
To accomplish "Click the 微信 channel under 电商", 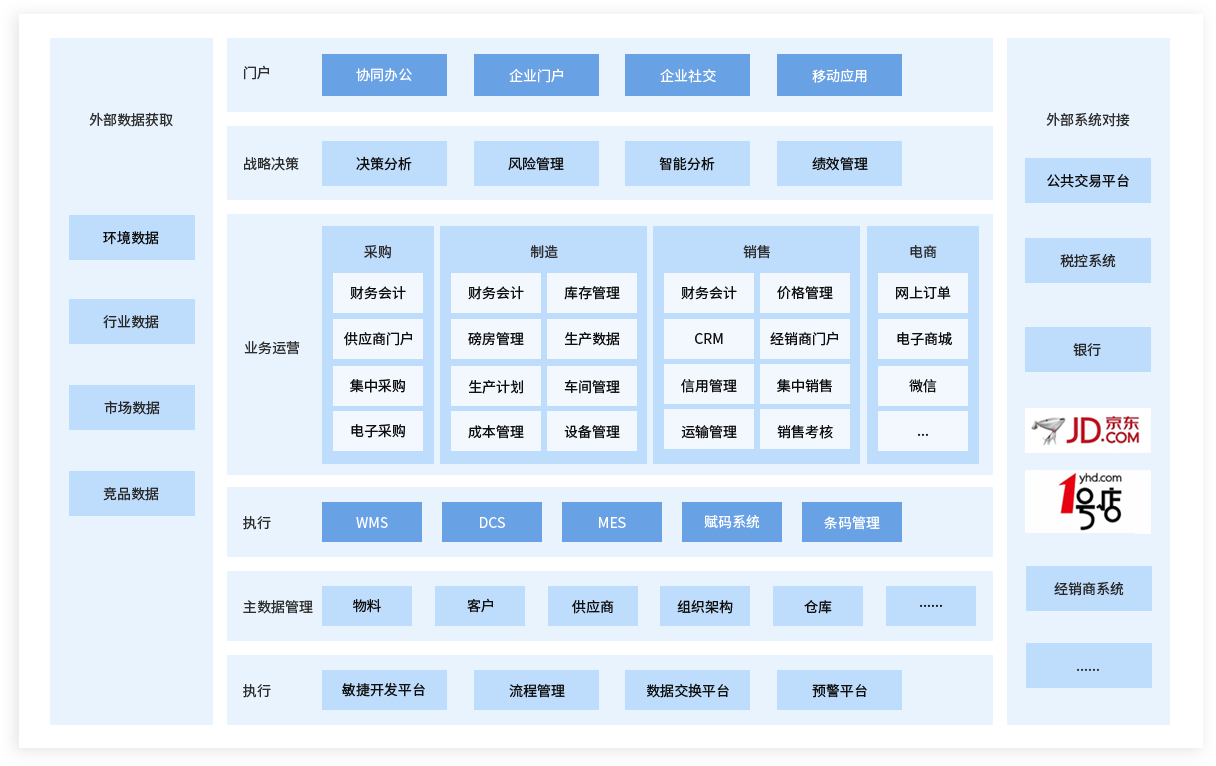I will pos(922,385).
